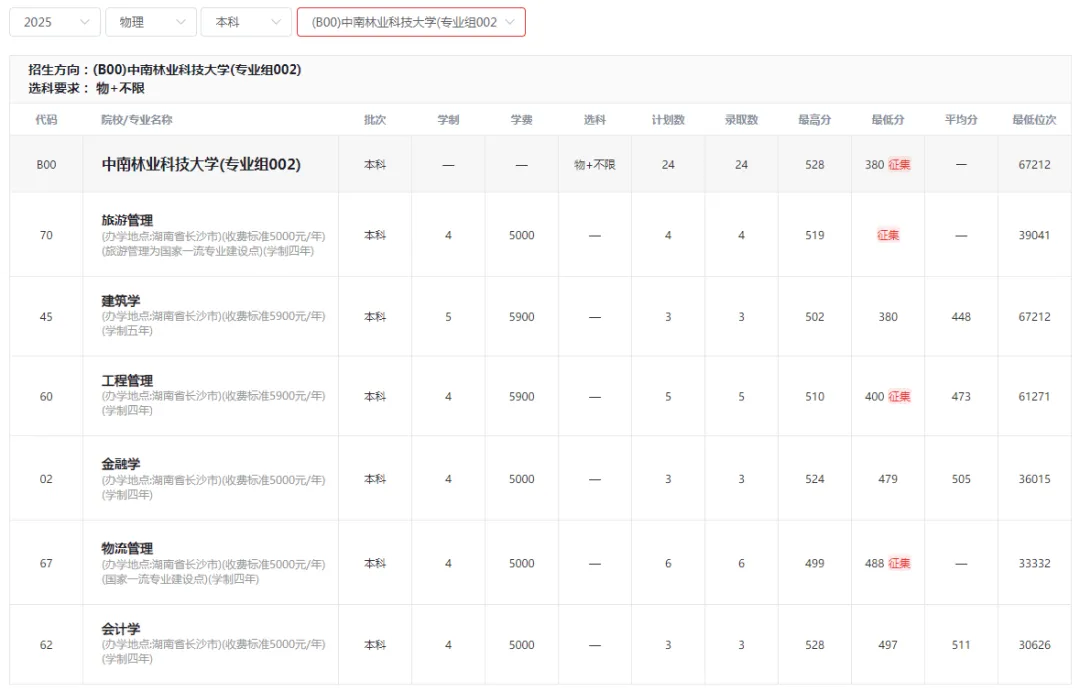Viewport: 1080px width, 692px height.
Task: Select the 建筑学 major name
Action: click(x=121, y=301)
